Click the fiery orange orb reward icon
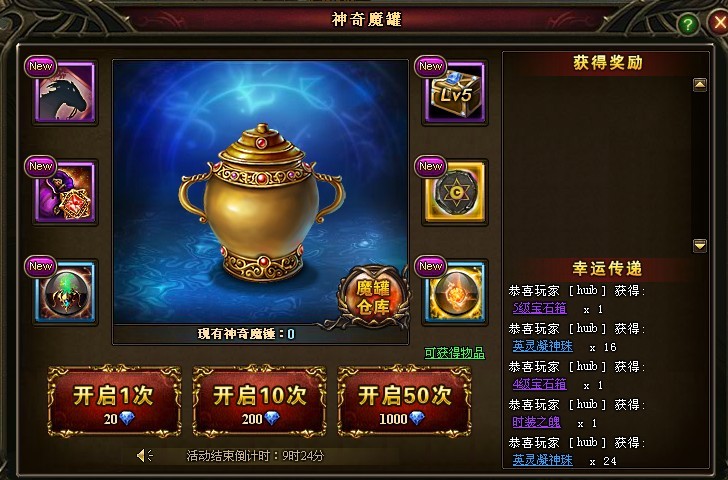Image resolution: width=728 pixels, height=480 pixels. 455,292
